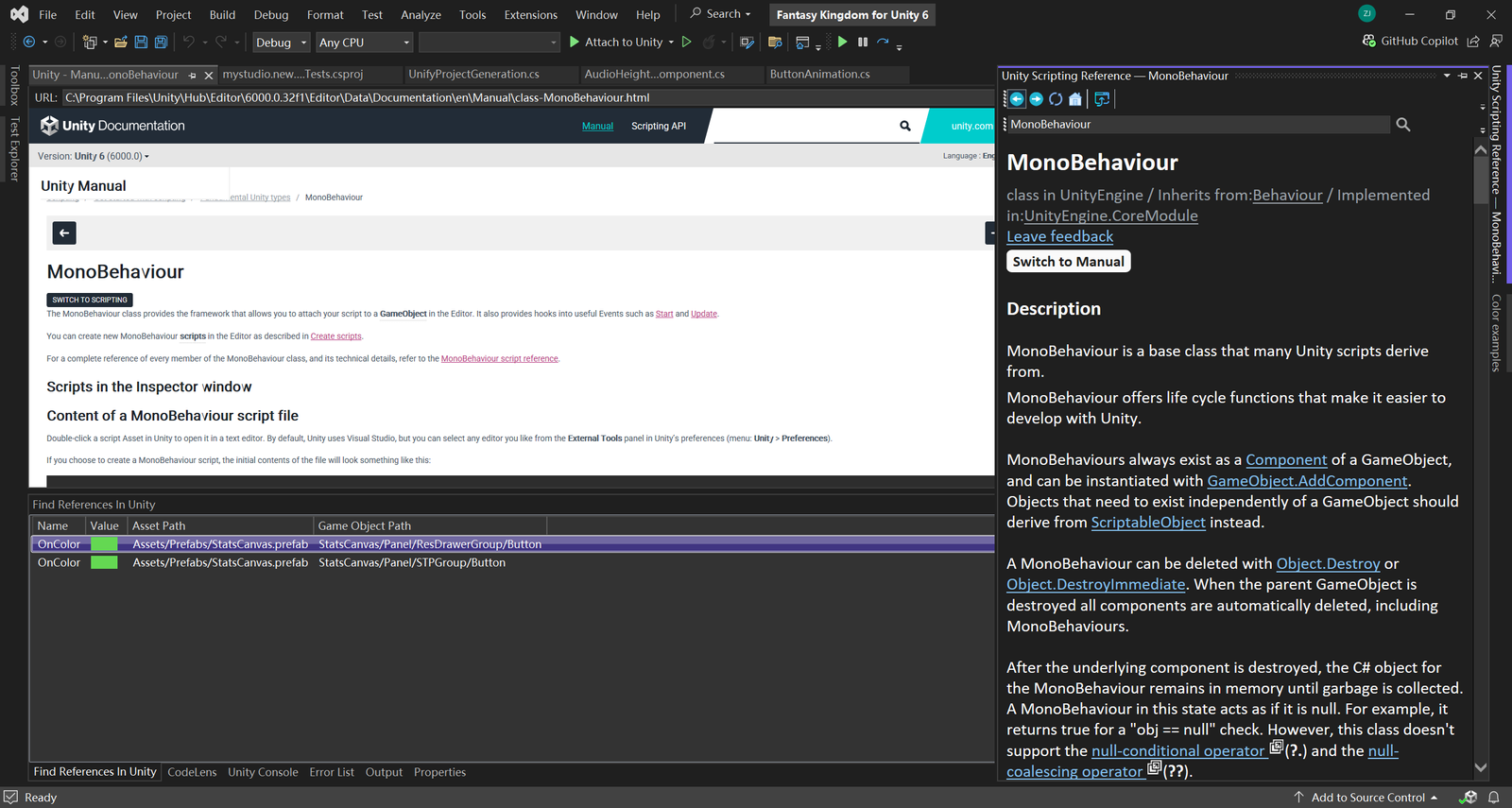
Task: Click green color swatch in first OnColor row
Action: pyautogui.click(x=104, y=544)
